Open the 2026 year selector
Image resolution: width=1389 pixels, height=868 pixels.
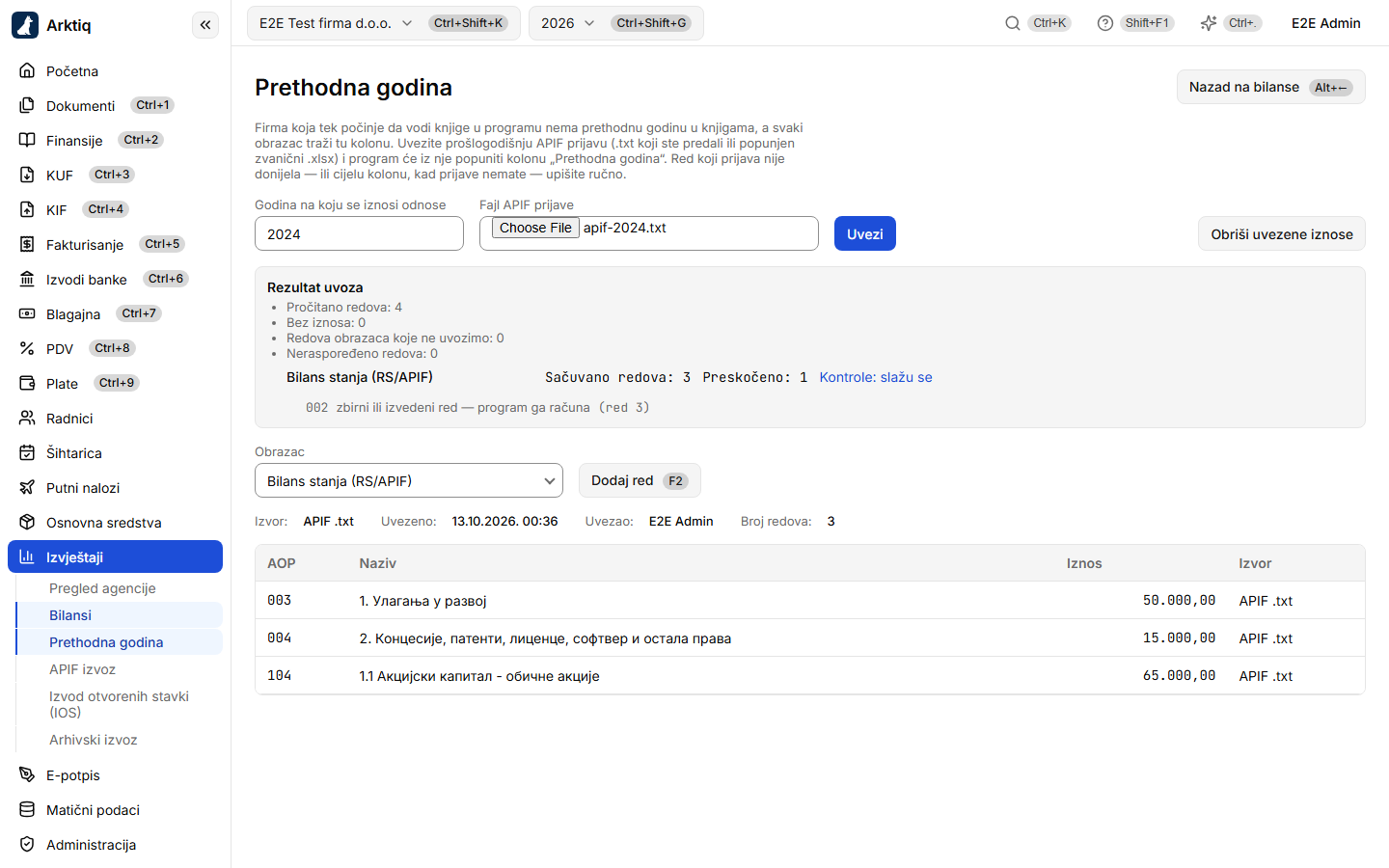coord(615,23)
